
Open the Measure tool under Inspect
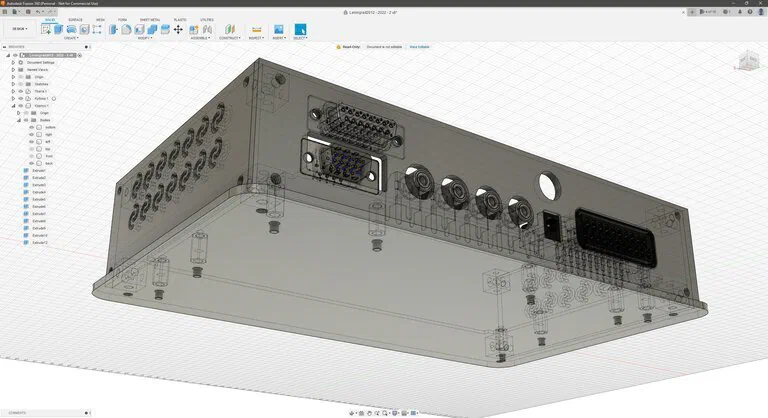256,29
